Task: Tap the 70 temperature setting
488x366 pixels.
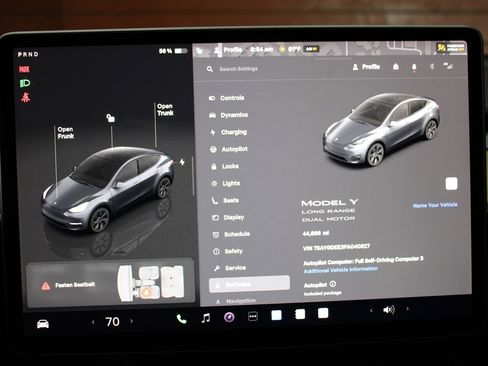Action: 112,322
